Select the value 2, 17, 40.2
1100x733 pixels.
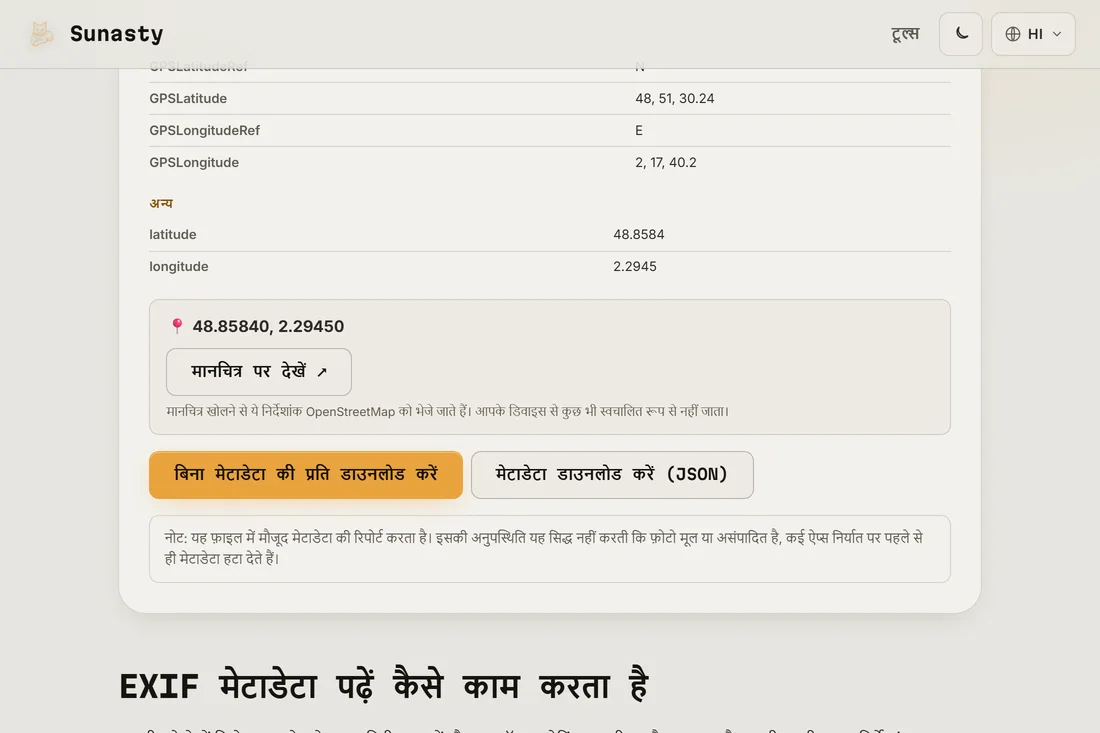point(666,163)
